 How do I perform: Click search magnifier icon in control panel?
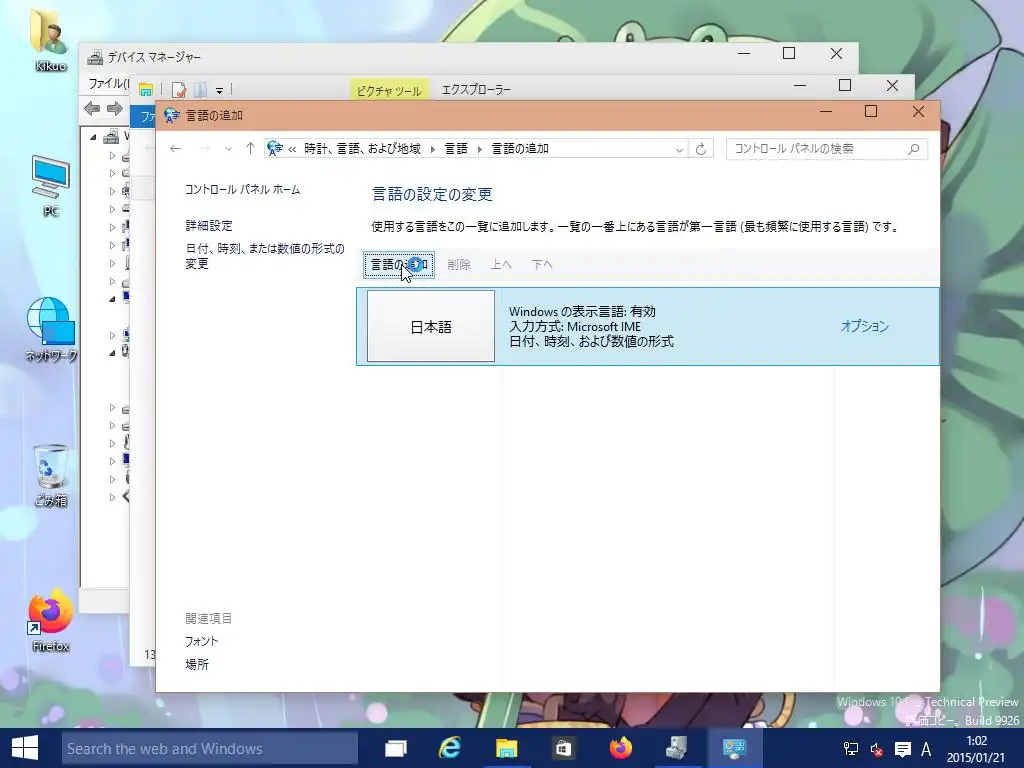tap(914, 149)
